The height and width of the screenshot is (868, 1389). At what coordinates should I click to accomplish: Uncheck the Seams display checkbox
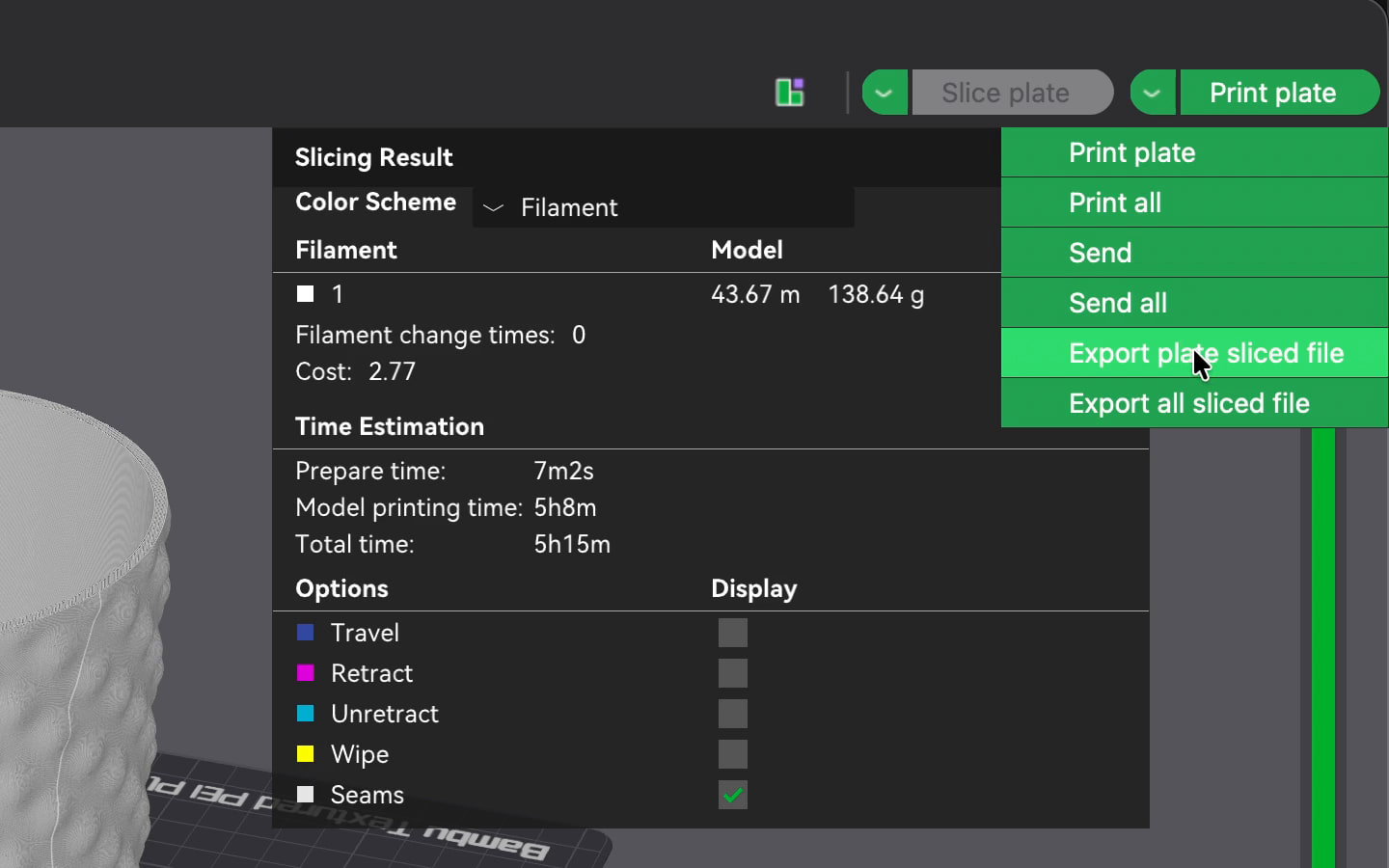coord(733,795)
